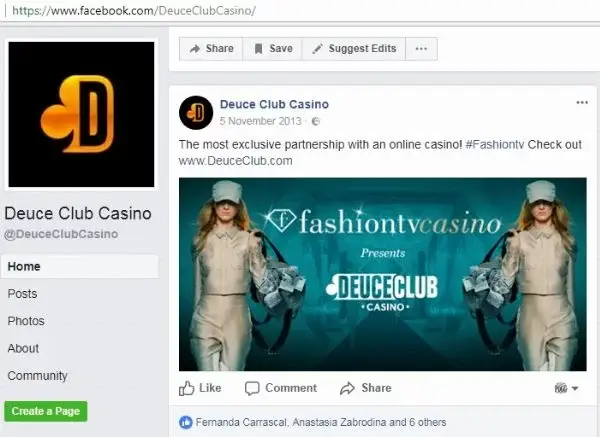The height and width of the screenshot is (437, 600).
Task: Click the Comment speech bubble icon
Action: coord(252,388)
